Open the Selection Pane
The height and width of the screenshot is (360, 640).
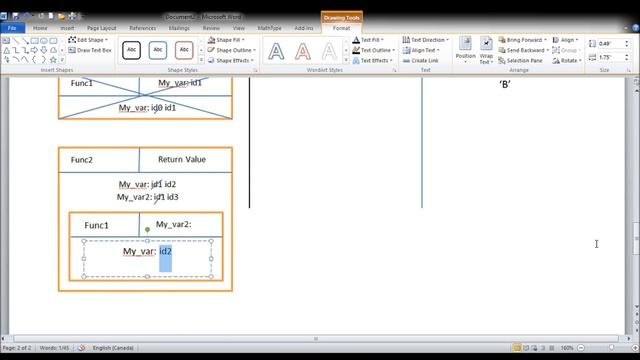pos(520,60)
